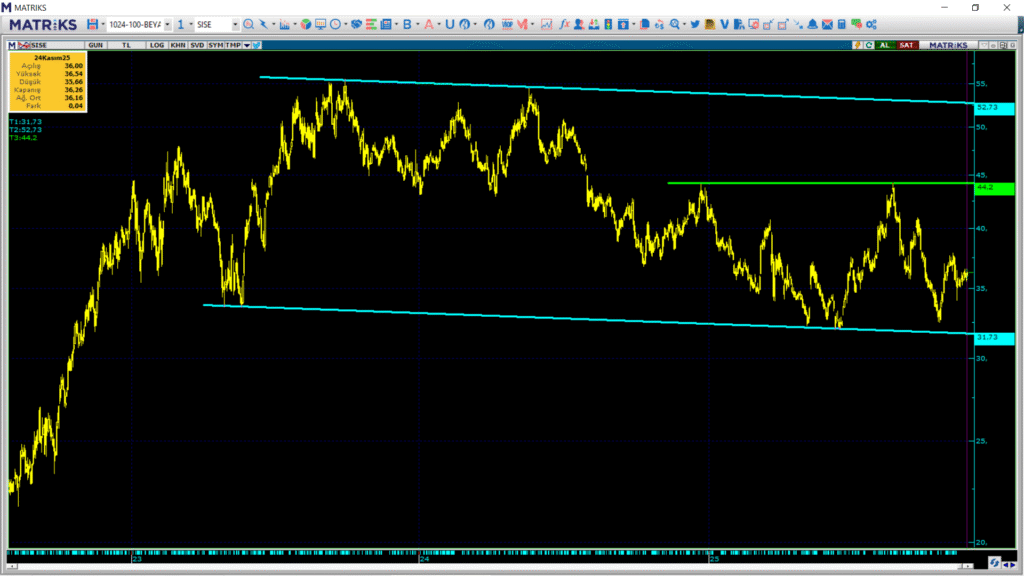Click the calculator icon in toolbar
1024x576 pixels.
(842, 24)
